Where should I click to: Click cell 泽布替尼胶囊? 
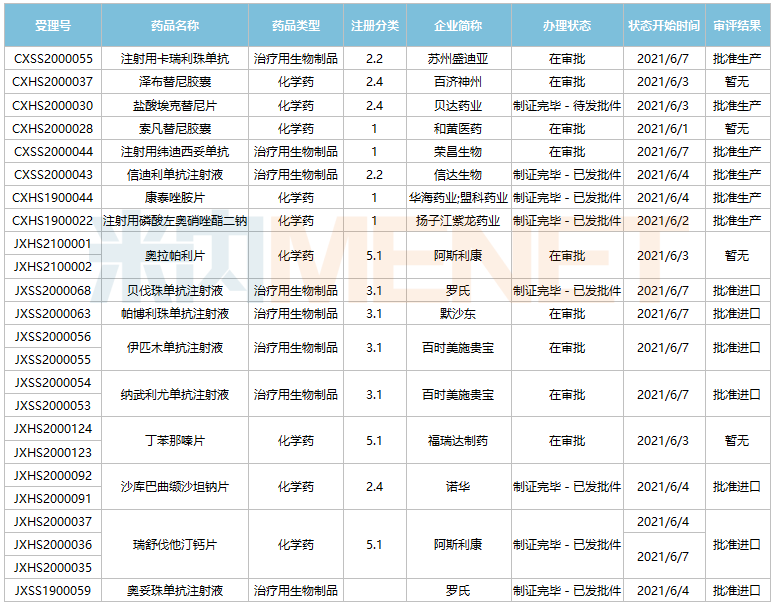(x=175, y=82)
